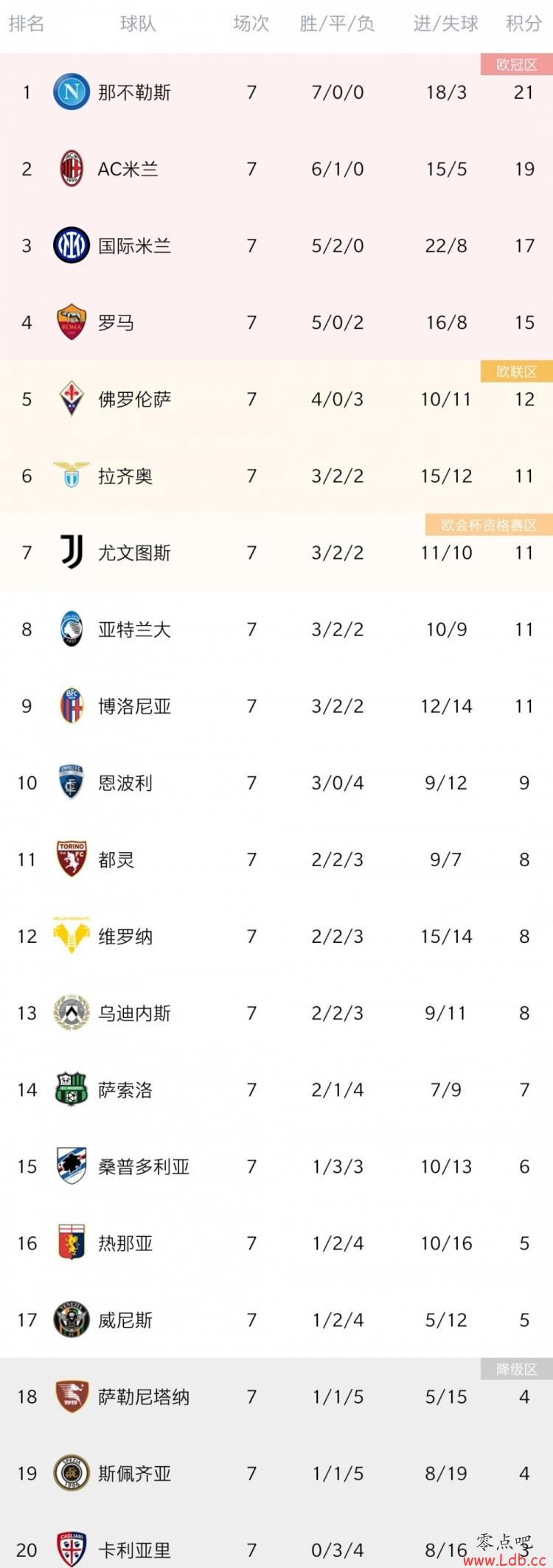This screenshot has height=1568, width=553.
Task: Click the 降级区 zone tag
Action: 517,1369
